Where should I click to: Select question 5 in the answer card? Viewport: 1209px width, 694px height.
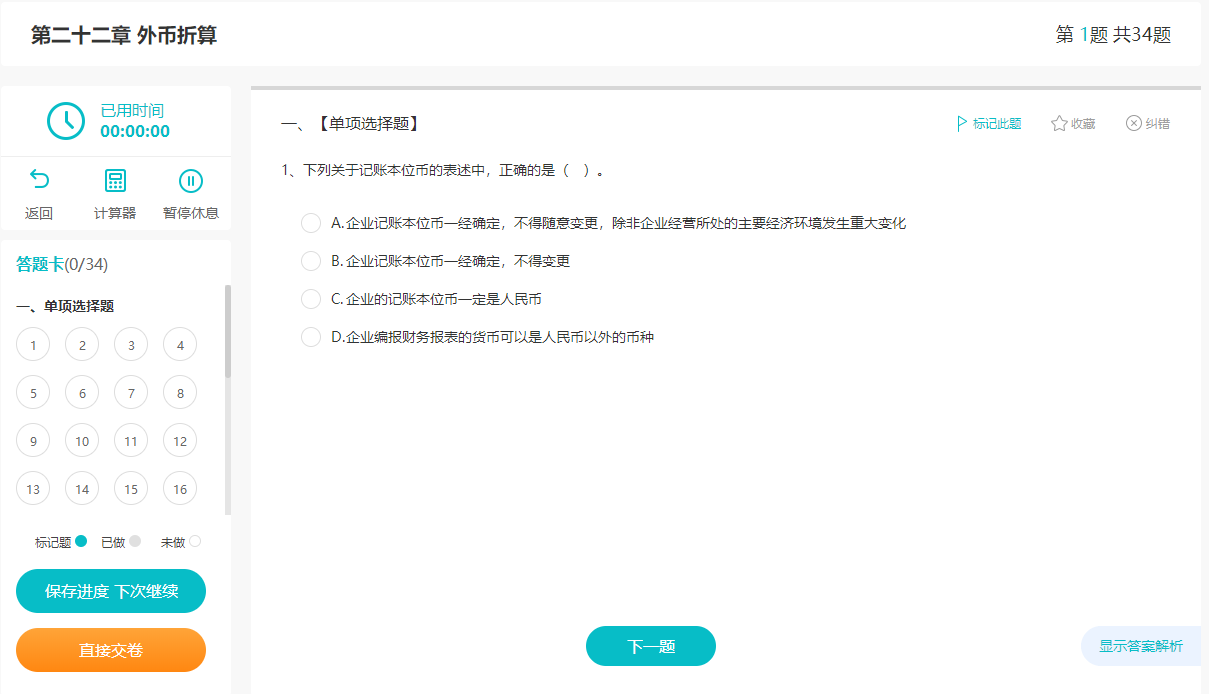(x=33, y=392)
